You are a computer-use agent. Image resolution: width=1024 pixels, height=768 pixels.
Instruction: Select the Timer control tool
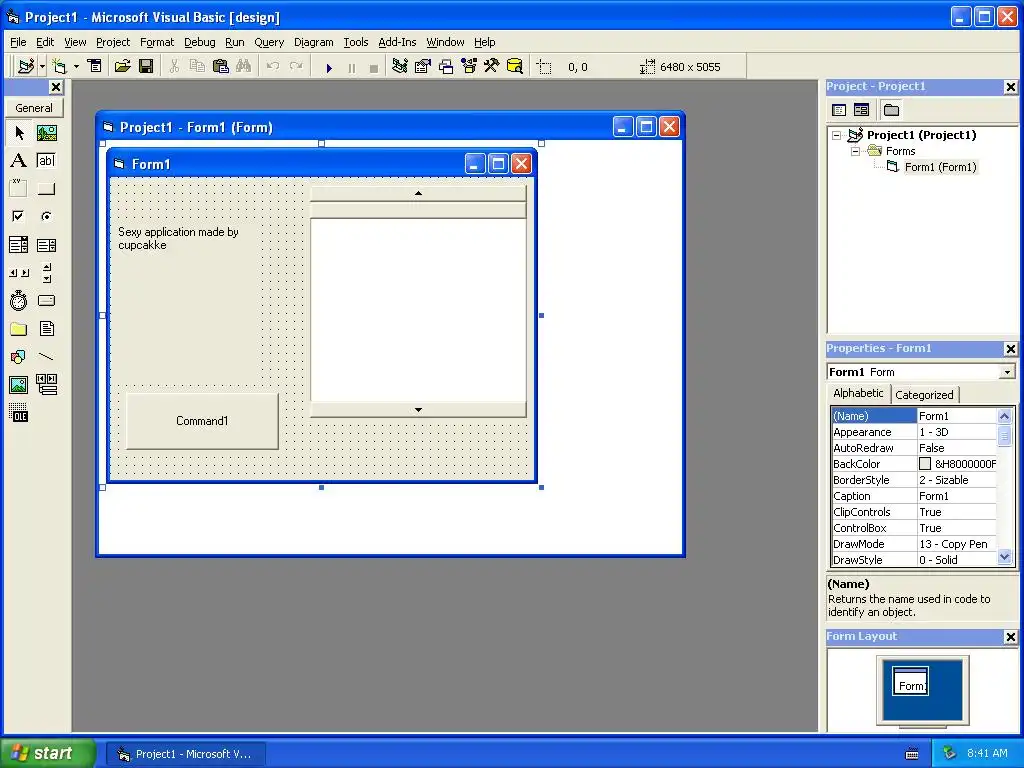point(19,301)
